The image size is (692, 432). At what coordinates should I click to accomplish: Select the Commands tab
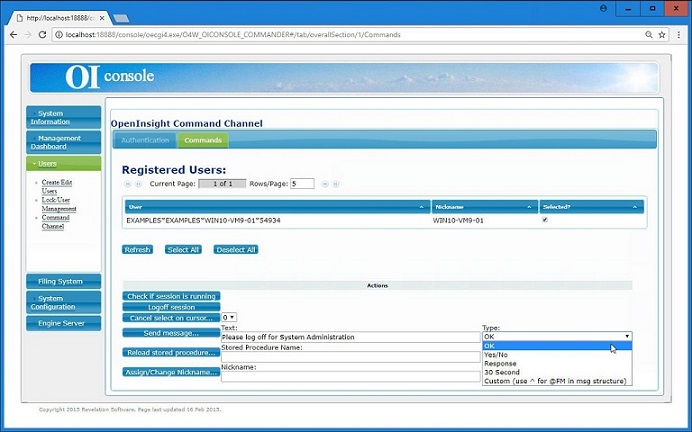[x=203, y=140]
